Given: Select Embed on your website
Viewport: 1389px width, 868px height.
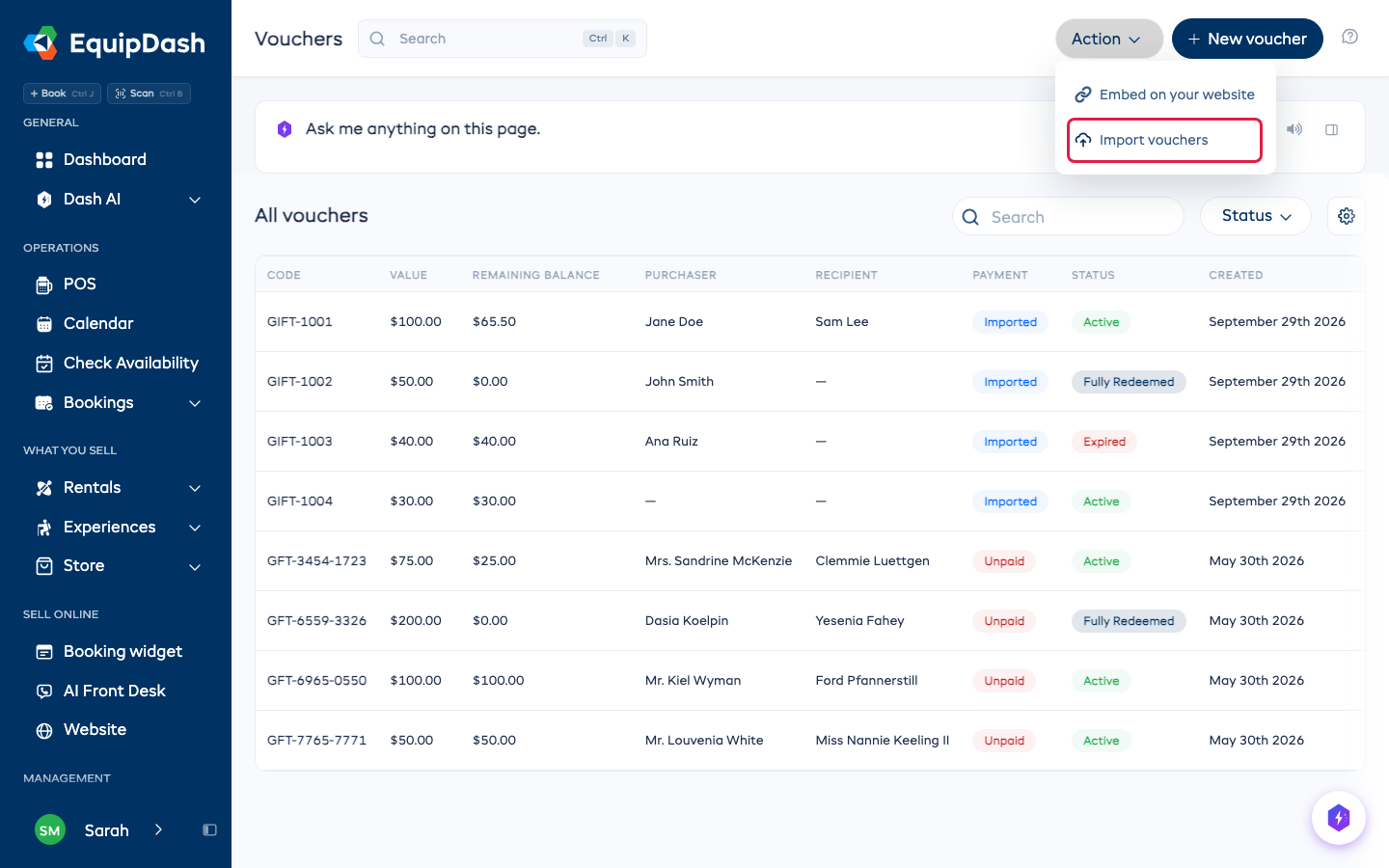Looking at the screenshot, I should point(1165,95).
